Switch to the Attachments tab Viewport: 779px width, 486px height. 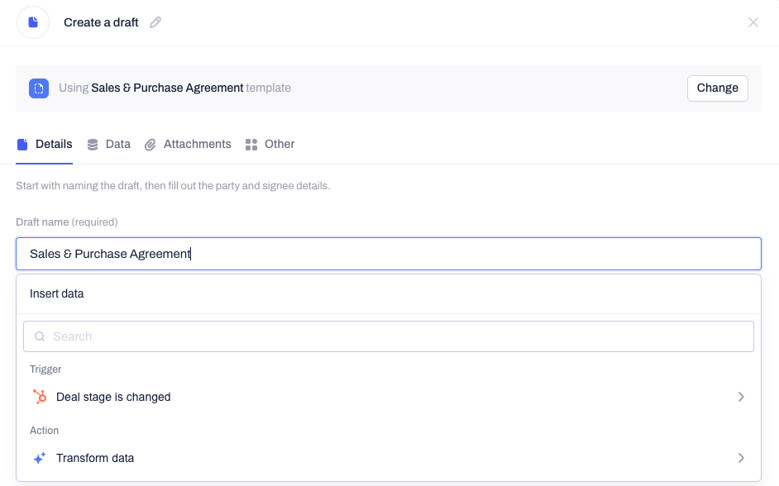(x=188, y=145)
